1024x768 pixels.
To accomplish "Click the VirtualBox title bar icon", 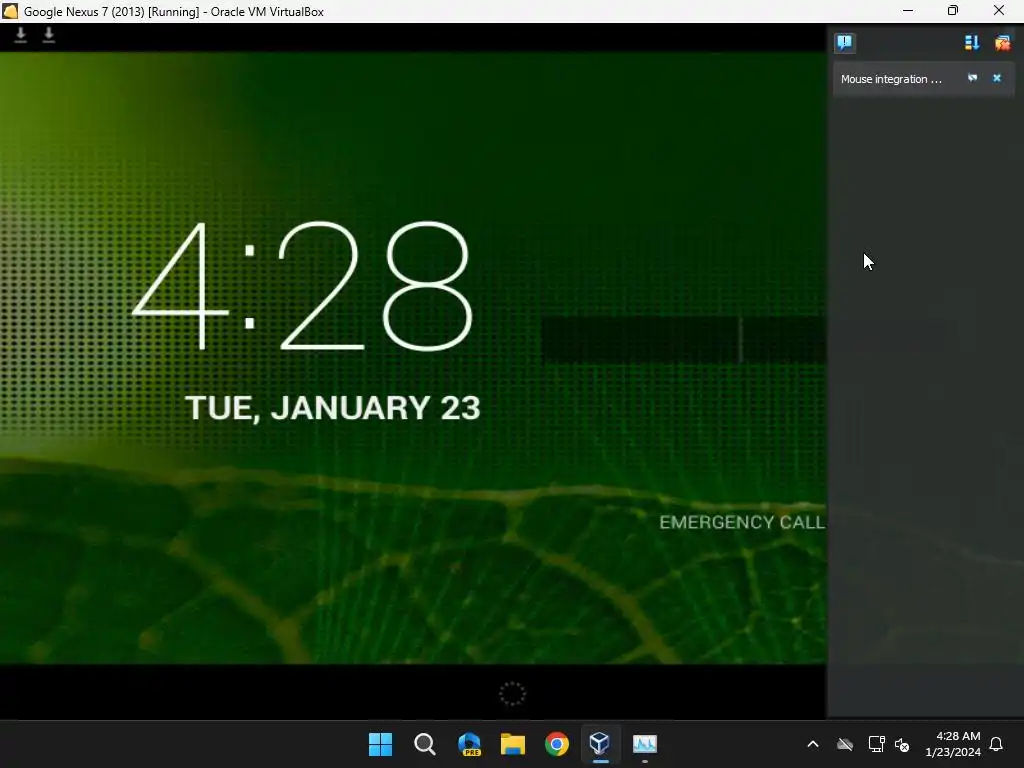I will [x=10, y=11].
